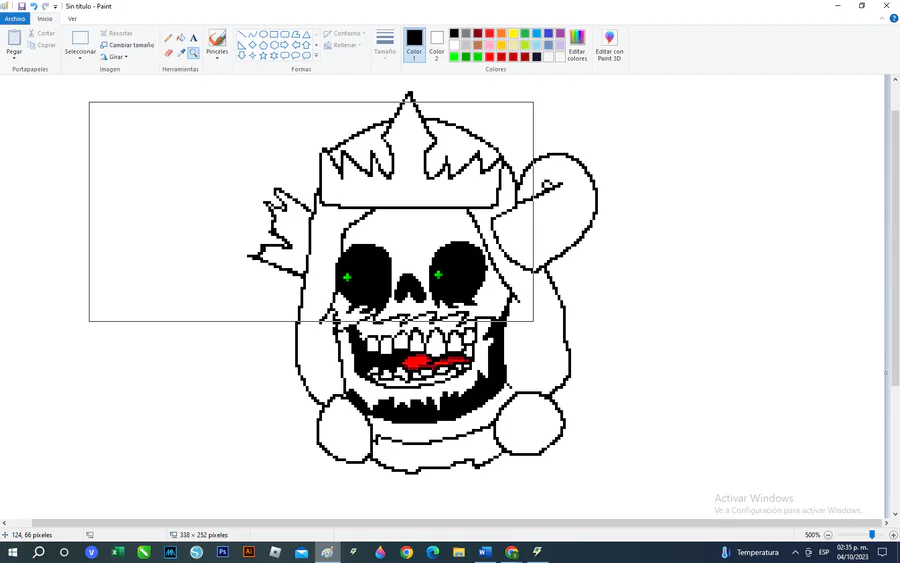Click the Recortar crop button

[117, 33]
